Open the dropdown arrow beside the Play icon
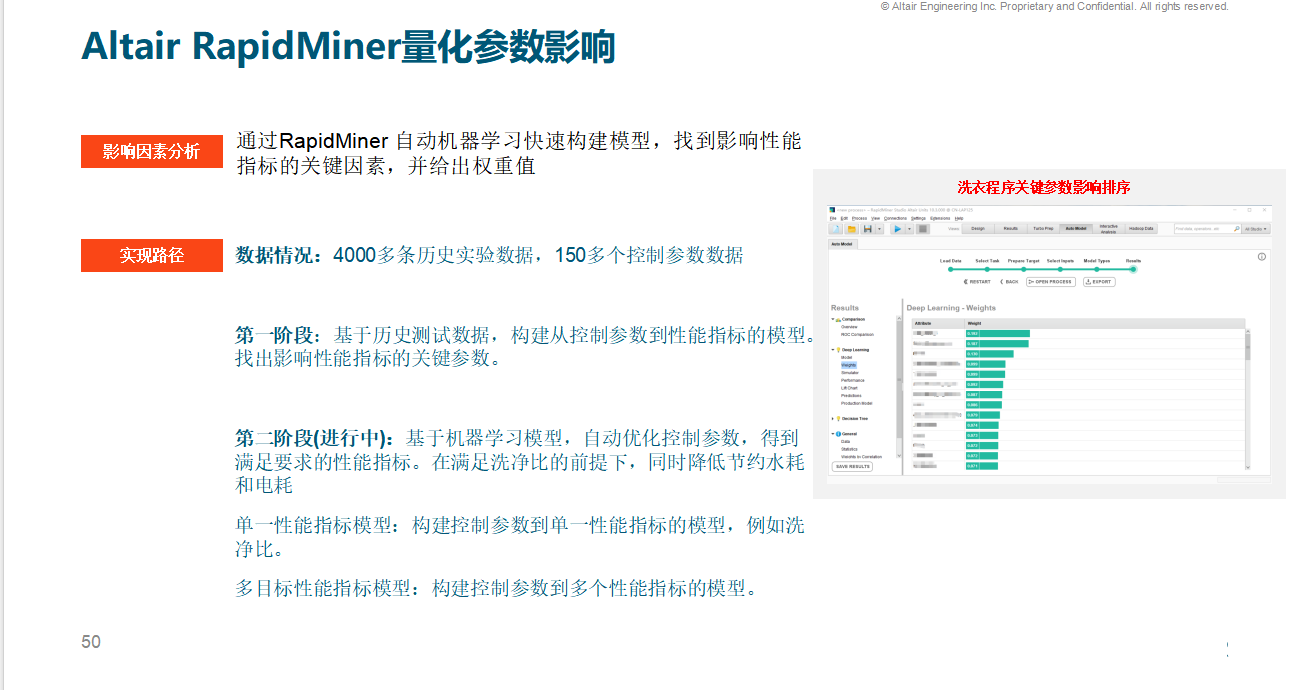This screenshot has height=690, width=1293. [x=910, y=229]
